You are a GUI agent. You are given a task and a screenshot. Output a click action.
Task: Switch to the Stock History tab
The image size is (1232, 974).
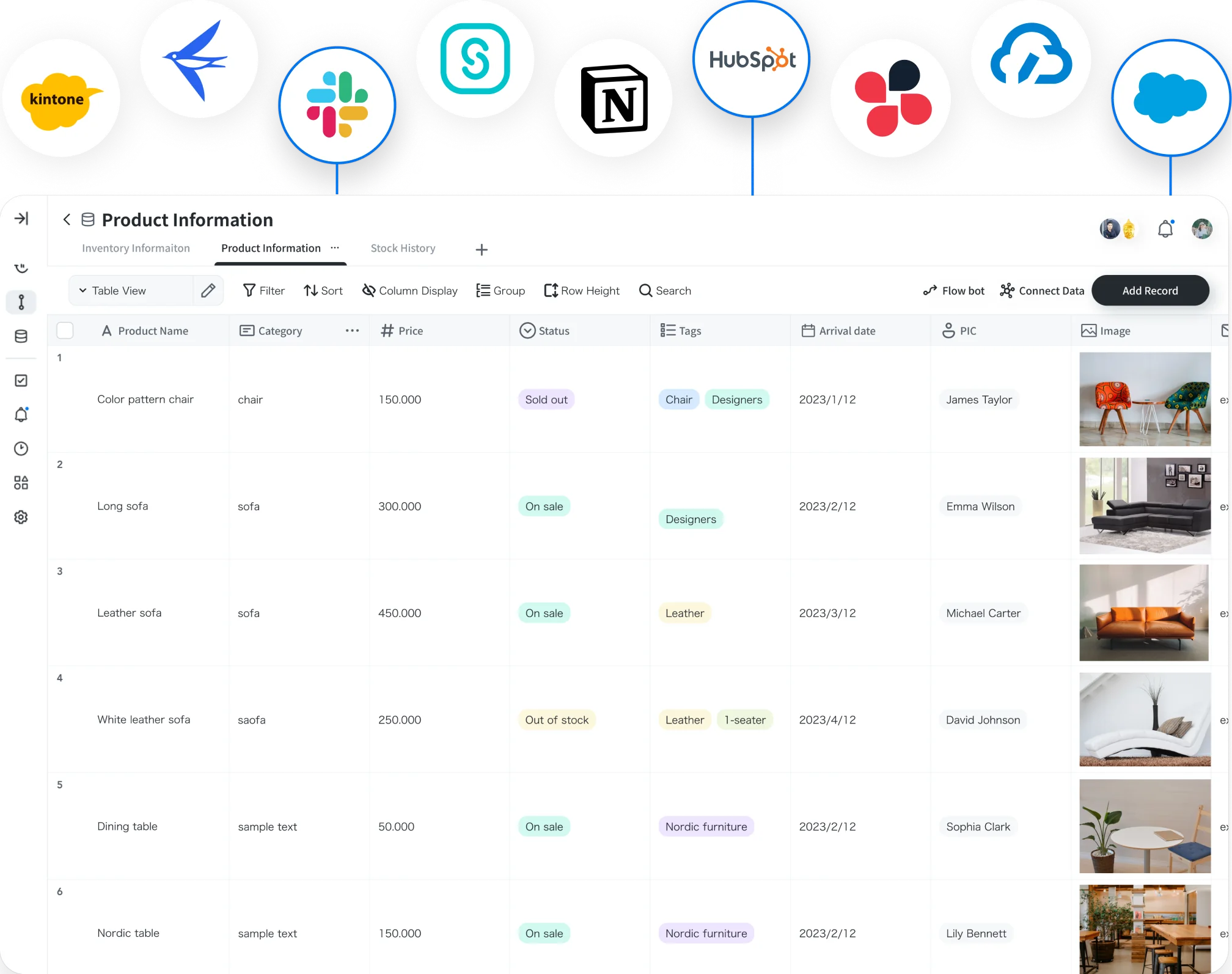403,248
